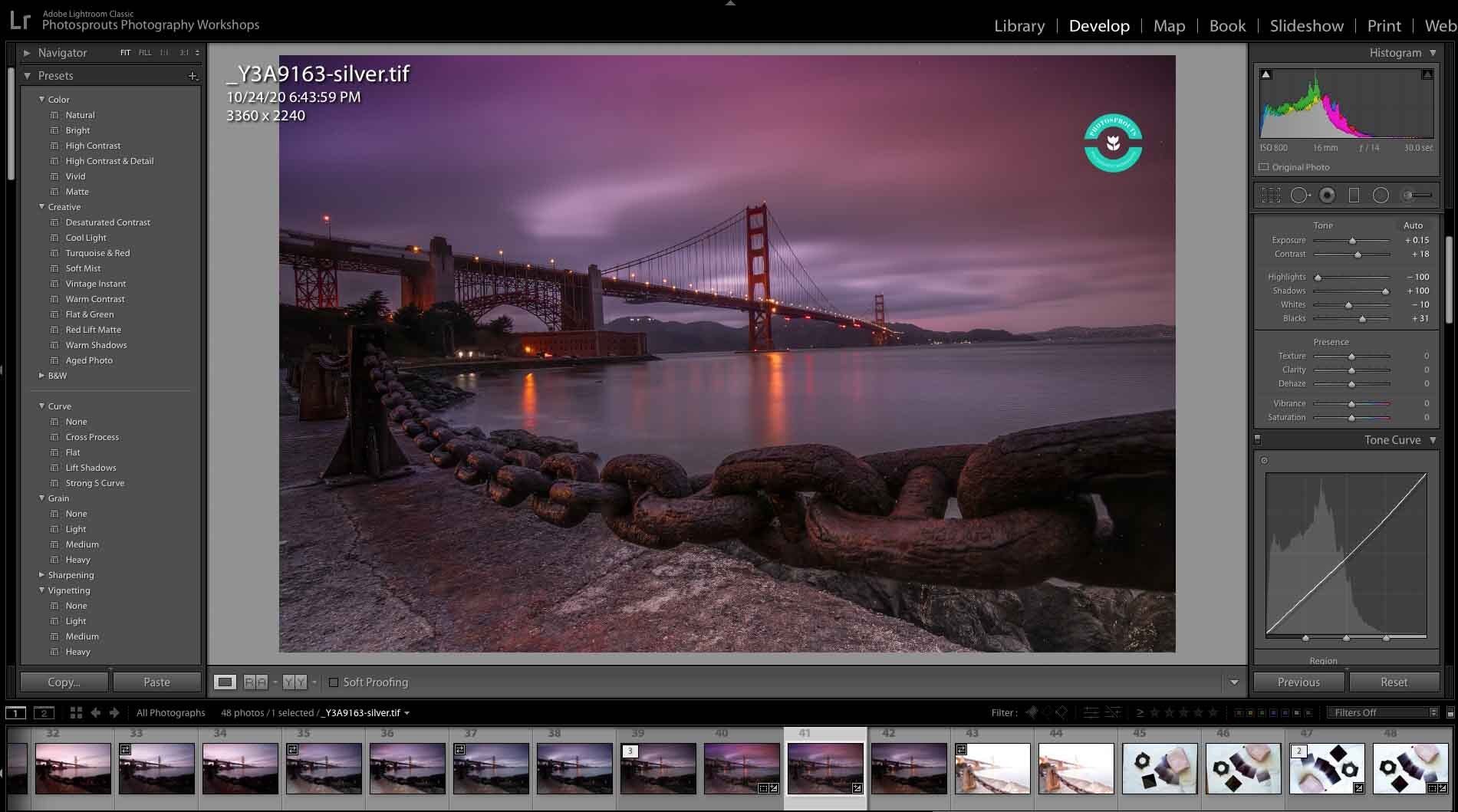
Task: Adjust the Saturation slider handle
Action: (x=1351, y=418)
